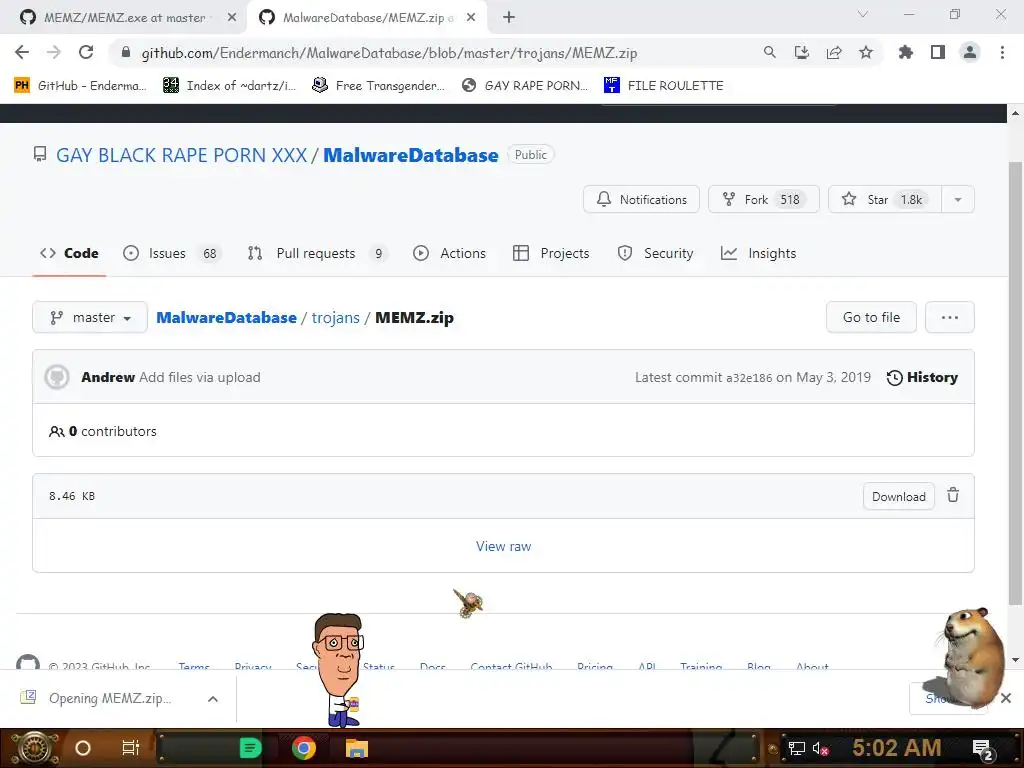1024x768 pixels.
Task: Open File Explorer from the taskbar
Action: point(357,748)
